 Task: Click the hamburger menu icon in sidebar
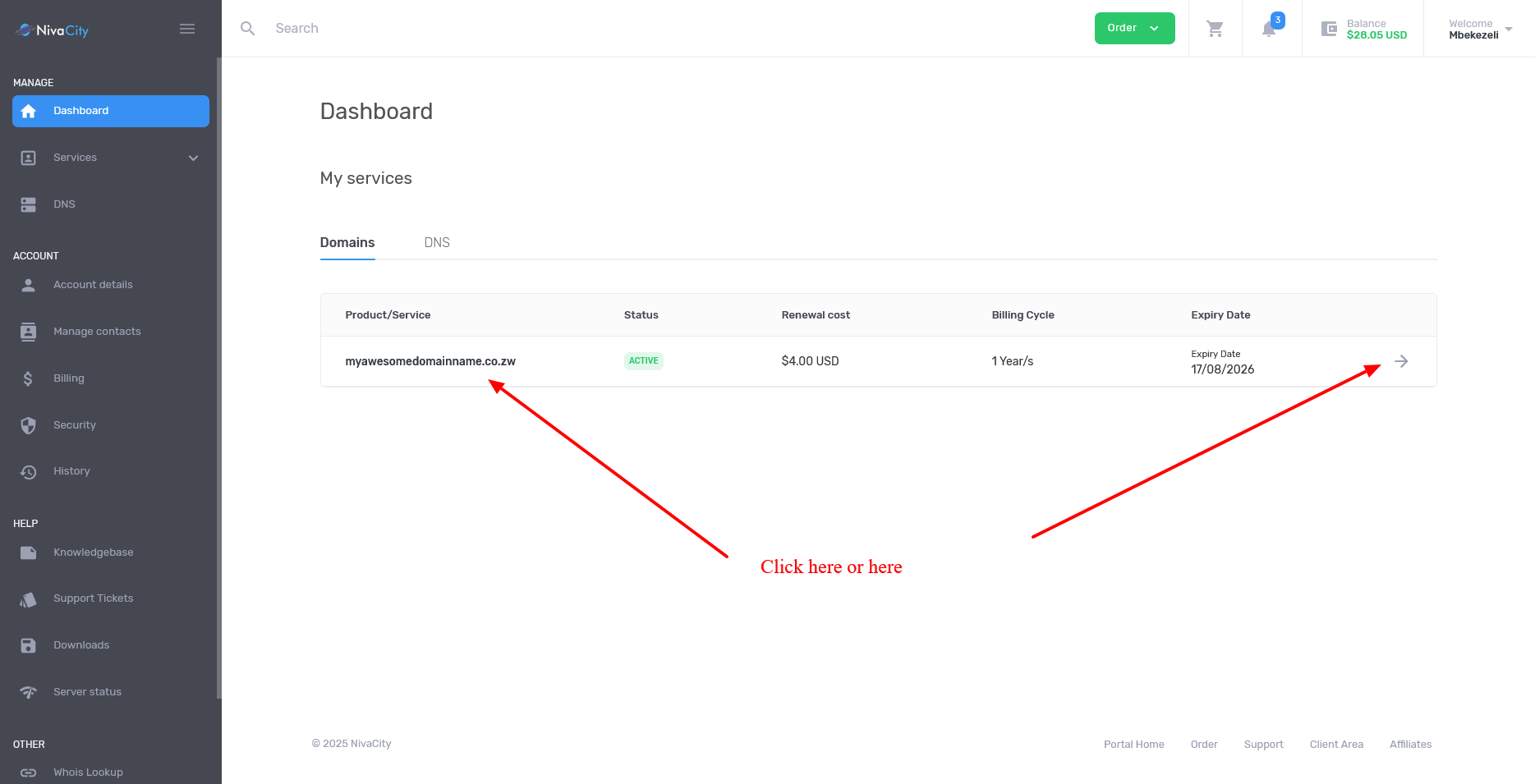click(x=187, y=29)
